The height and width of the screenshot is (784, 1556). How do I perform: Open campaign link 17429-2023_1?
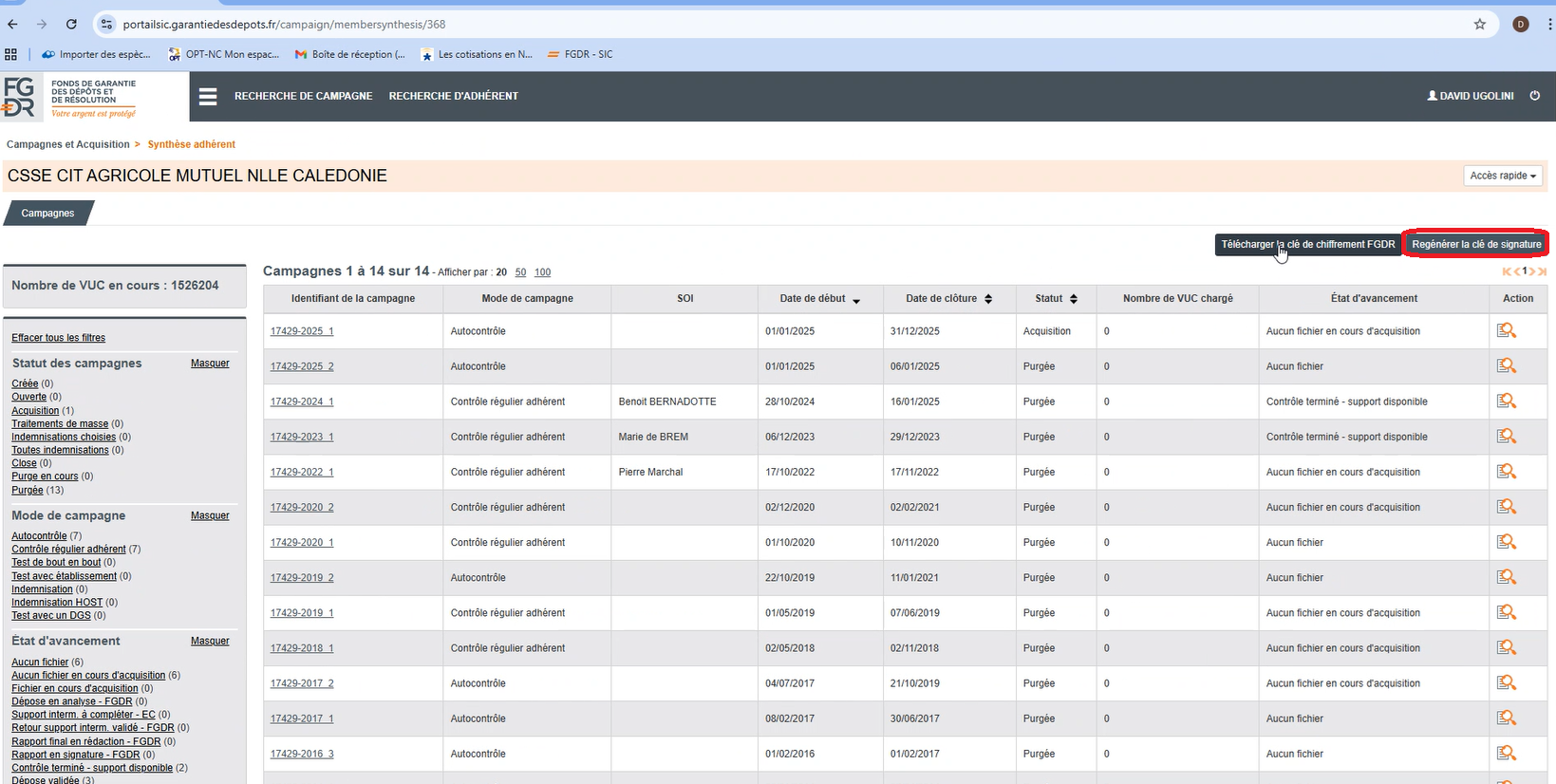(302, 438)
